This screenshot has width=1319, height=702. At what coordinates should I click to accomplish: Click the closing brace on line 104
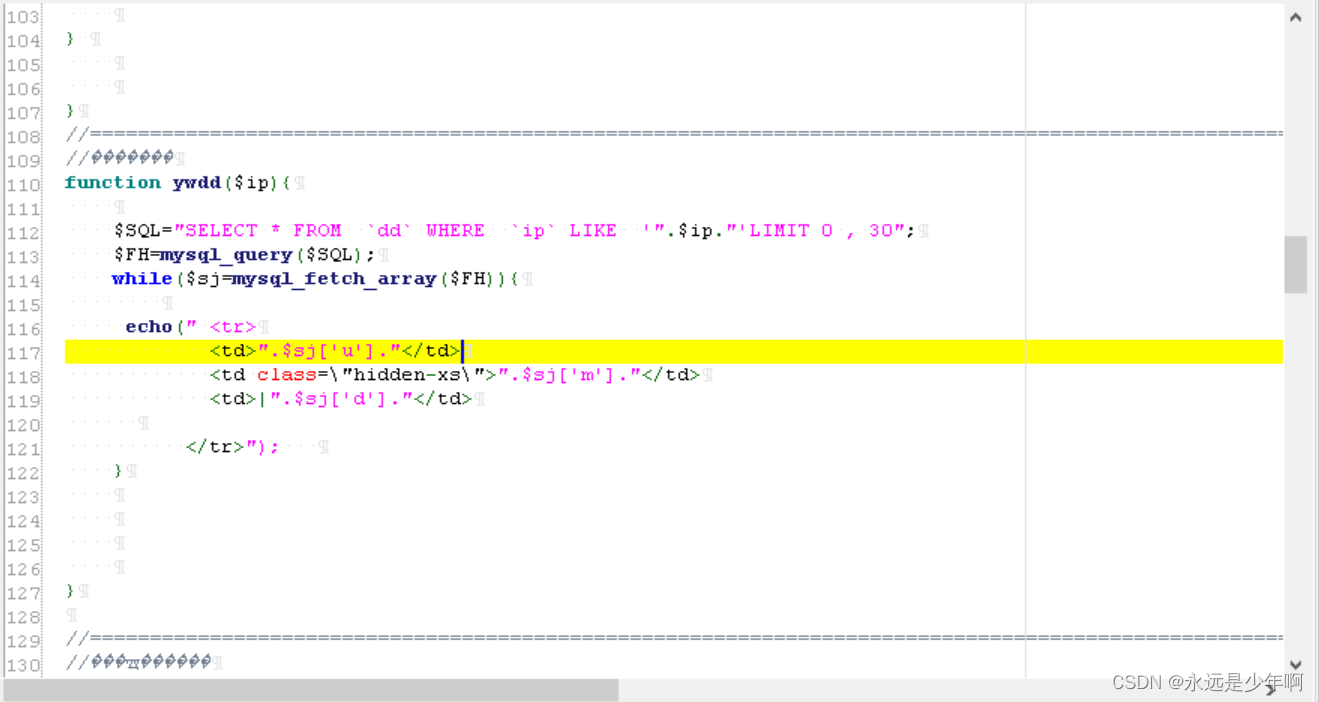pos(70,39)
